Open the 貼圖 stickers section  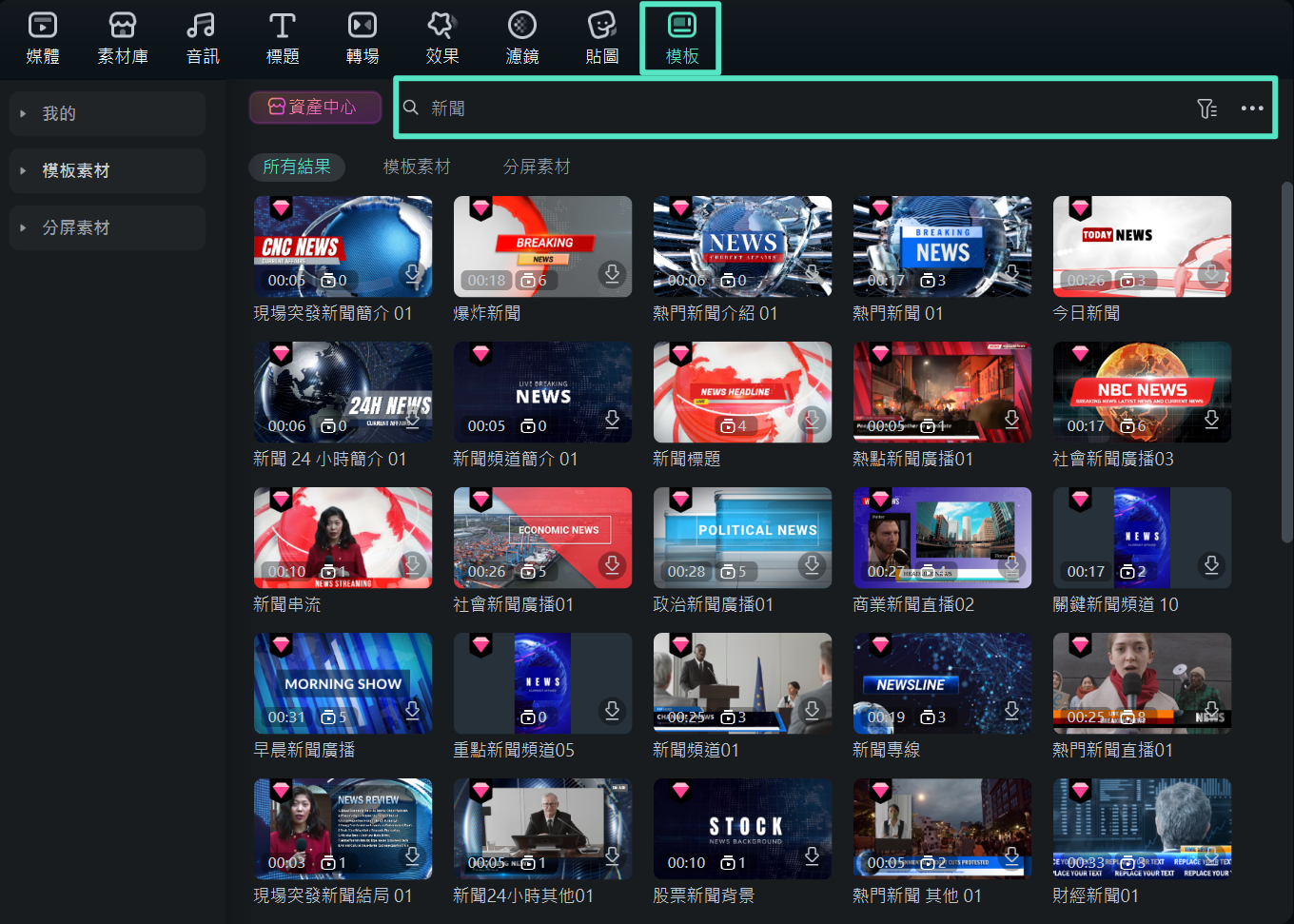coord(602,38)
